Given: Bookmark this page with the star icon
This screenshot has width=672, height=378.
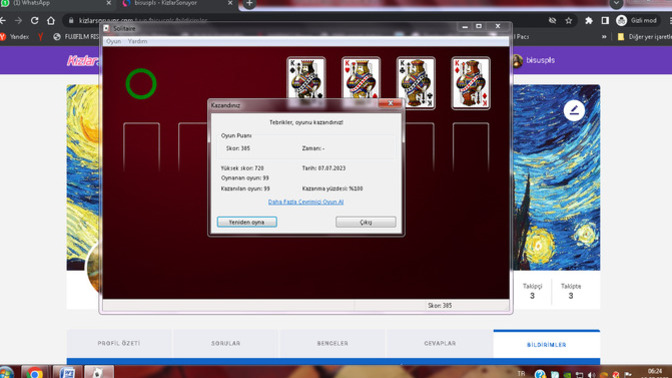Looking at the screenshot, I should [x=569, y=20].
